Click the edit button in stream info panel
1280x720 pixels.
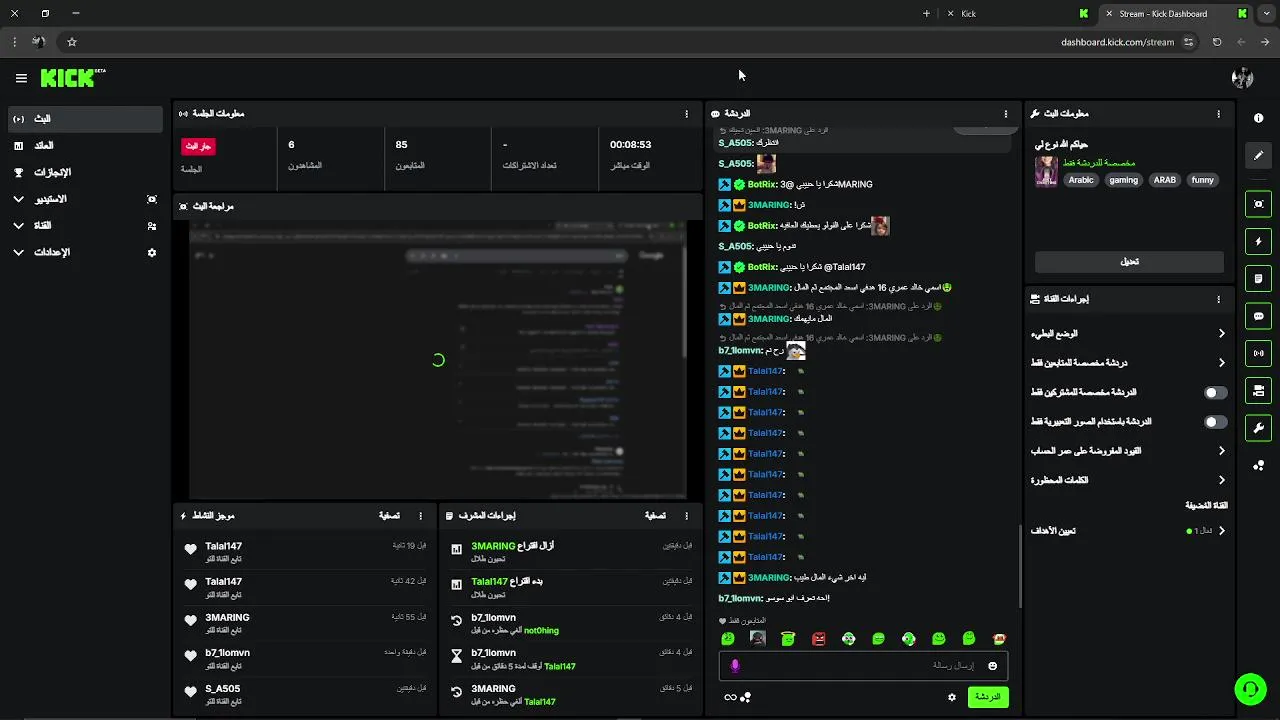[x=1129, y=262]
